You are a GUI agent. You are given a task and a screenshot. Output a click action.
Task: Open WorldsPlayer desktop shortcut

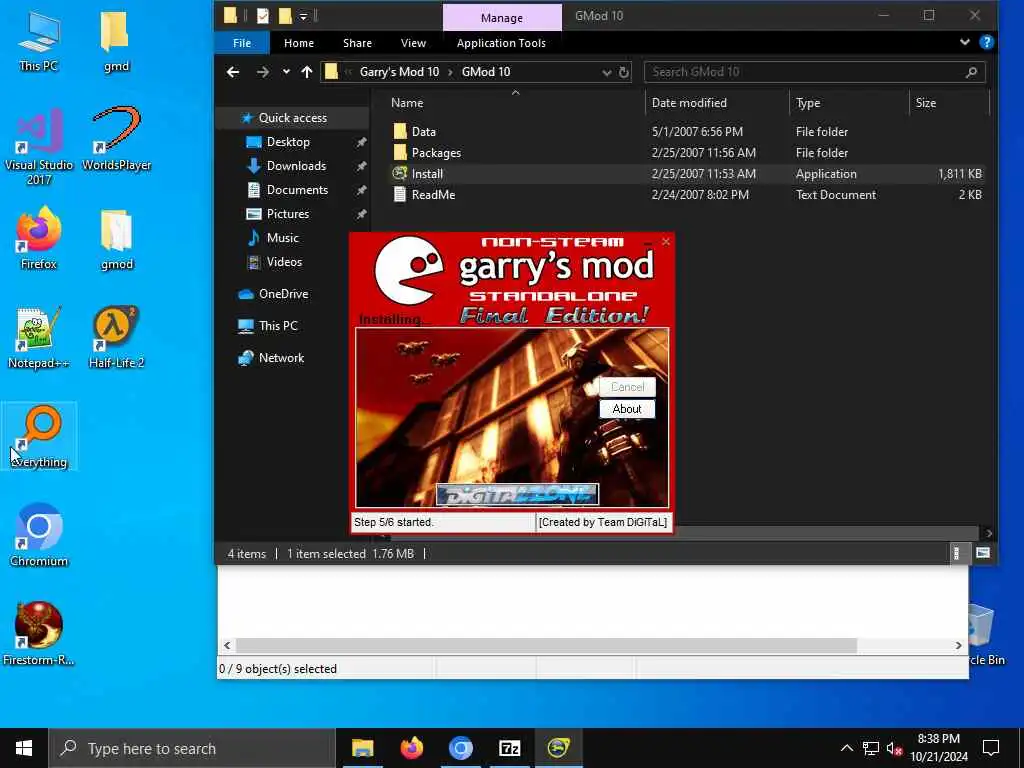tap(116, 139)
